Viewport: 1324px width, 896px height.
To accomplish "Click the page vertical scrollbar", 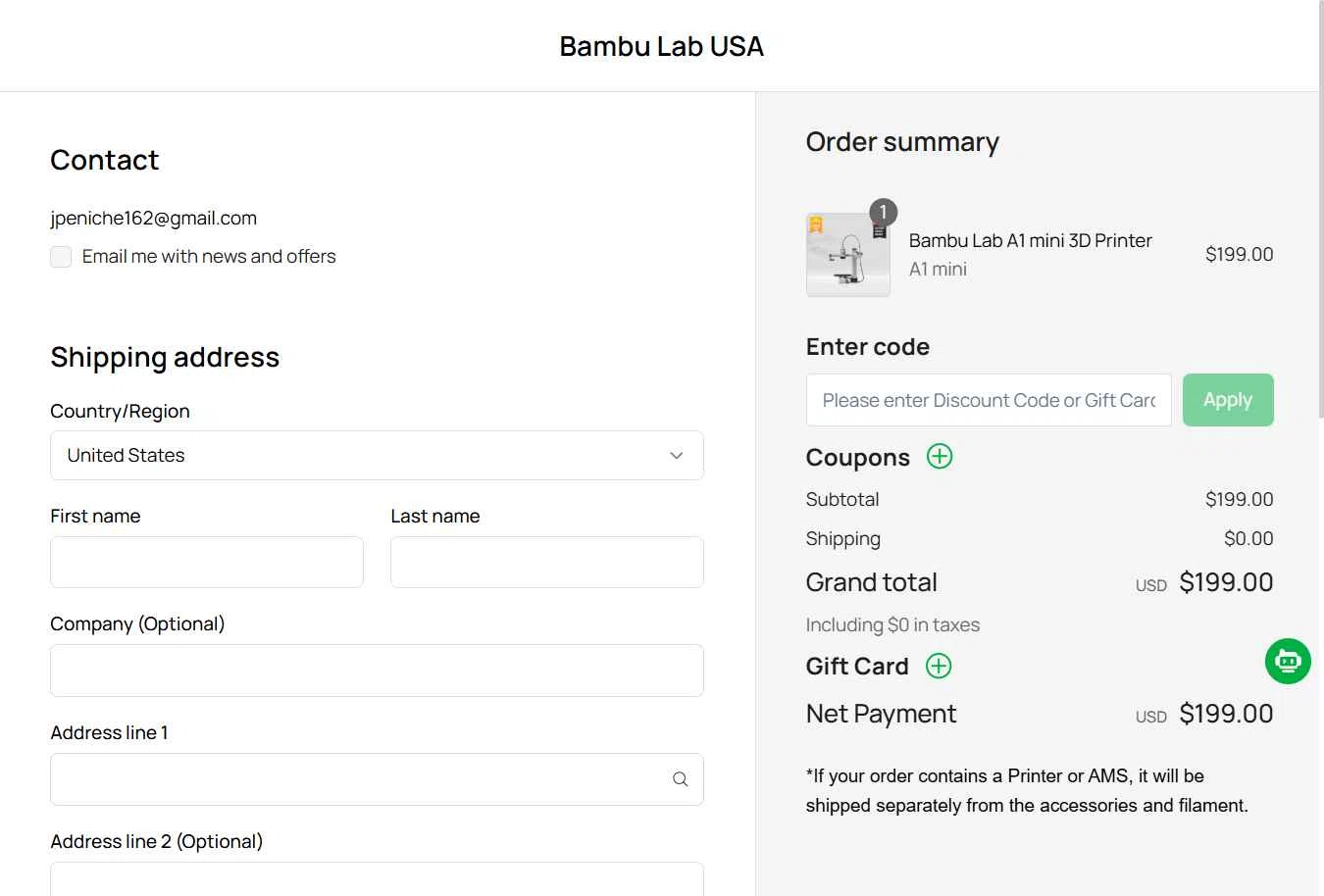I will click(1320, 211).
